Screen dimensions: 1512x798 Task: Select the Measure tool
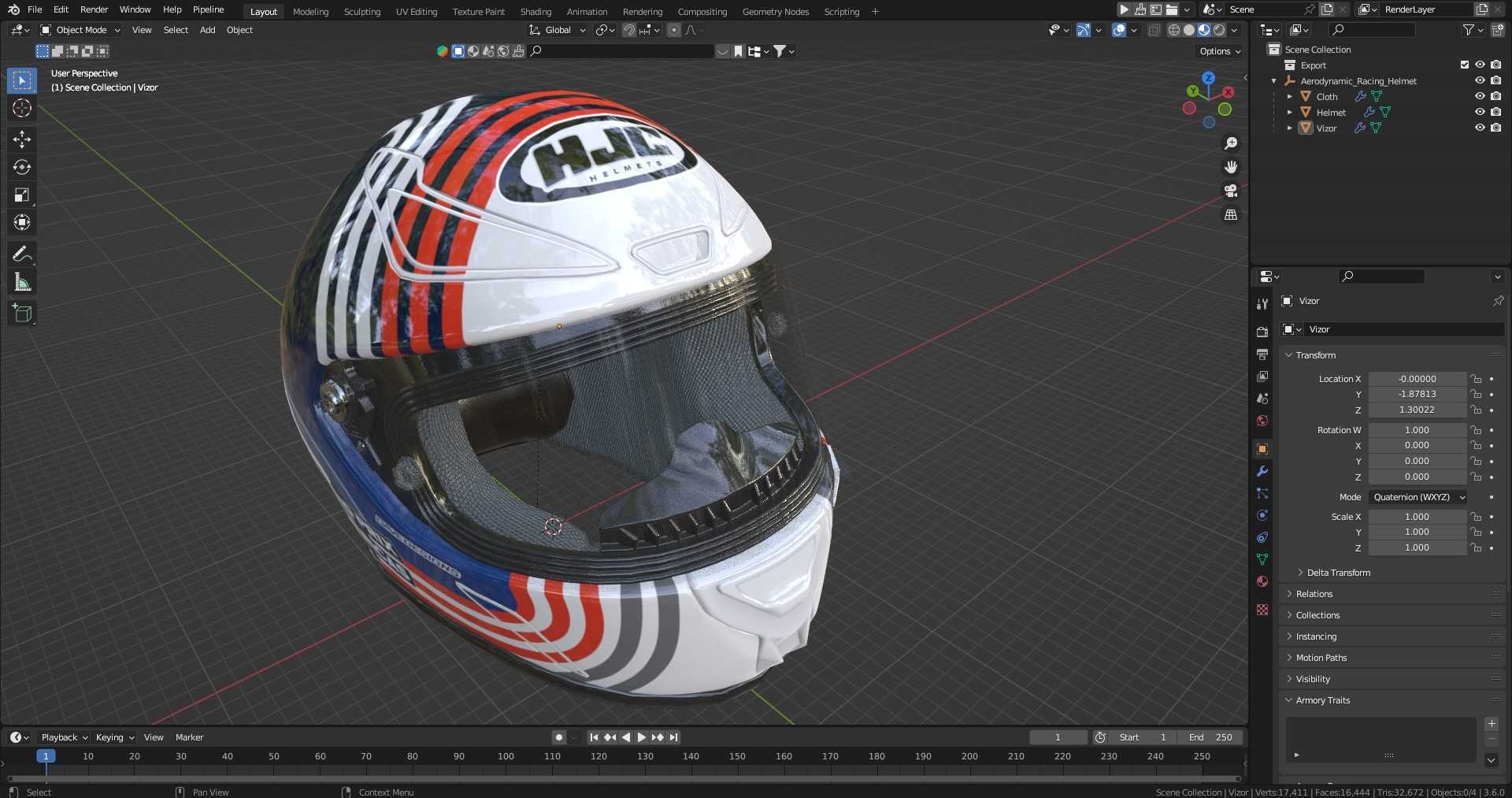[x=22, y=281]
